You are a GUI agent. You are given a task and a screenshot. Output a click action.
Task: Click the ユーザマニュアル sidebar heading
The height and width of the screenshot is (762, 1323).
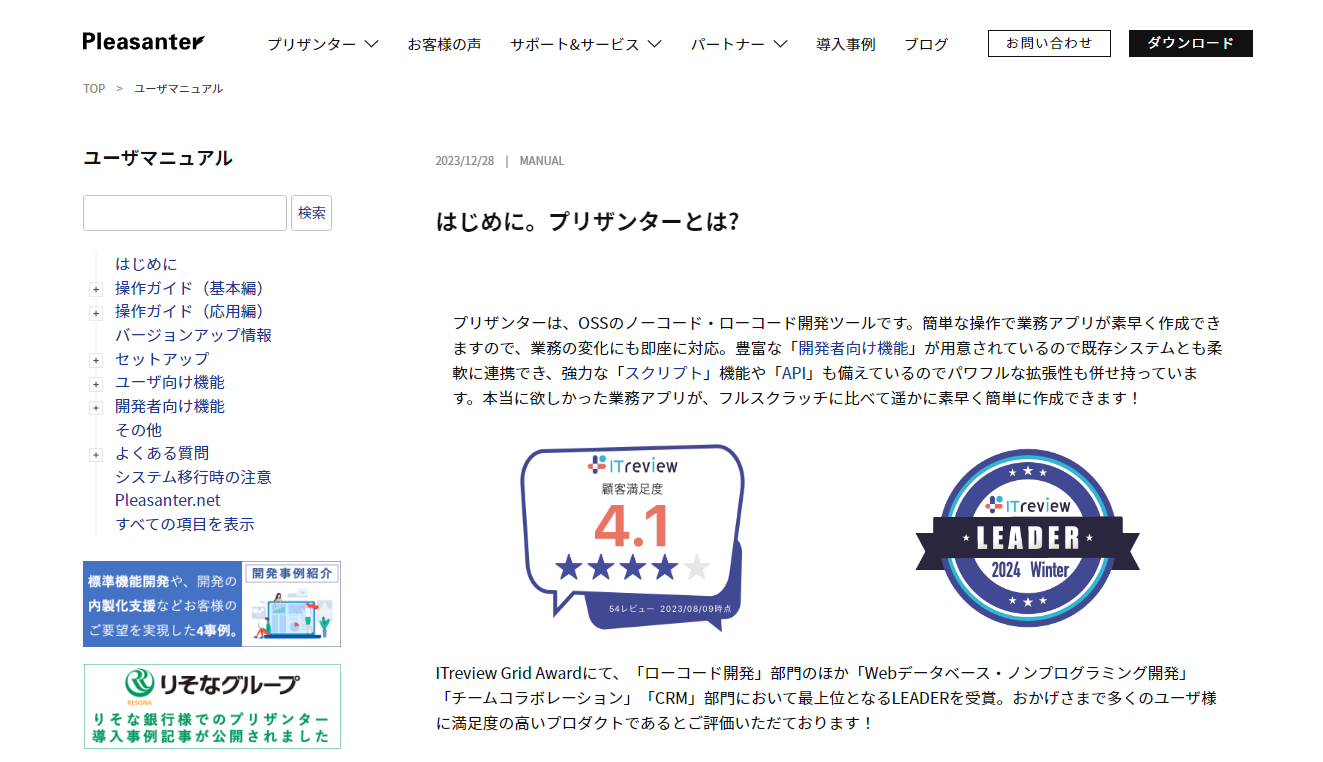pos(158,158)
